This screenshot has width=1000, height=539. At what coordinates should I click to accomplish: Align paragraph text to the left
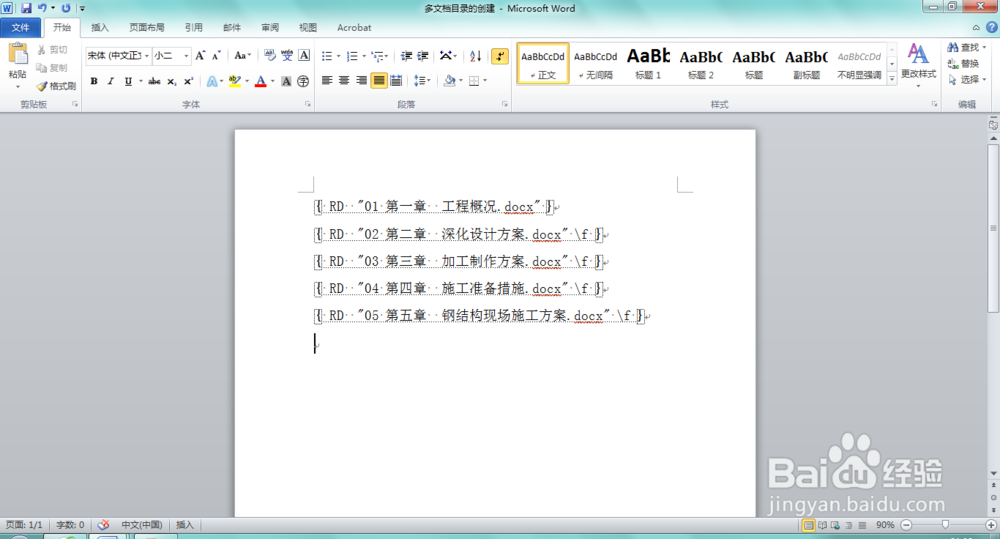[327, 81]
